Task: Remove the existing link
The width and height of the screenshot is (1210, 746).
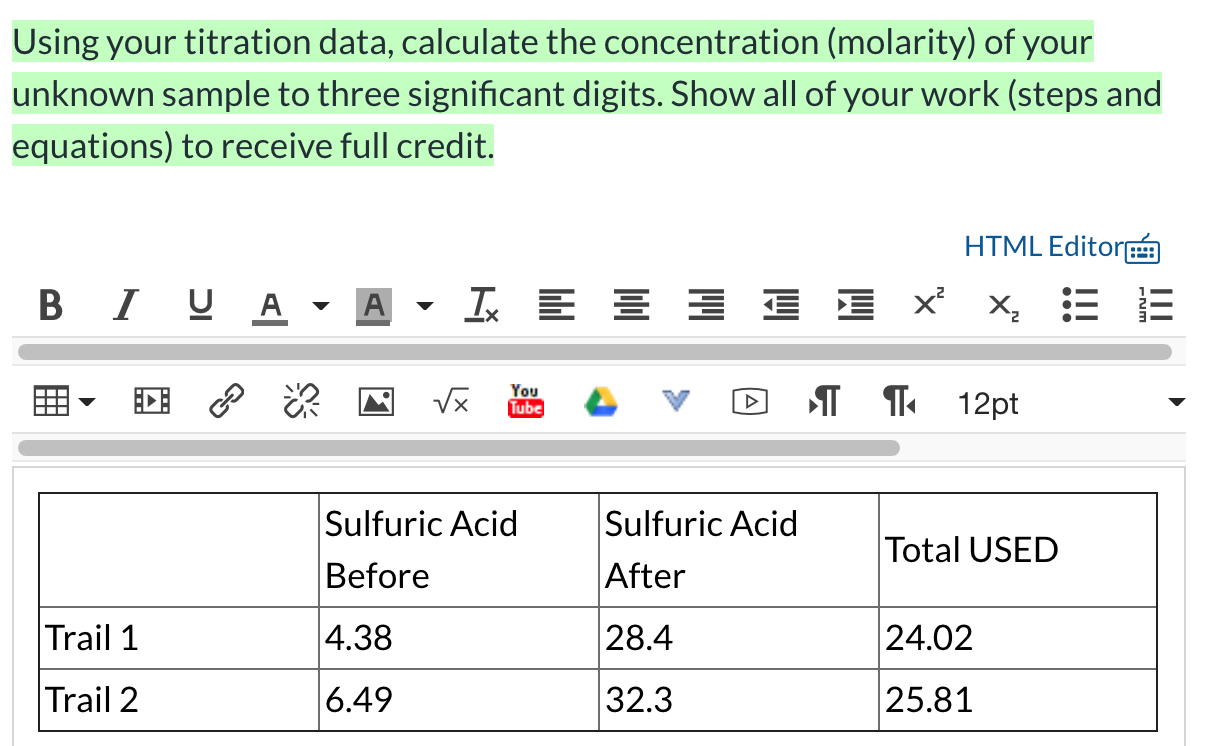Action: pos(301,400)
